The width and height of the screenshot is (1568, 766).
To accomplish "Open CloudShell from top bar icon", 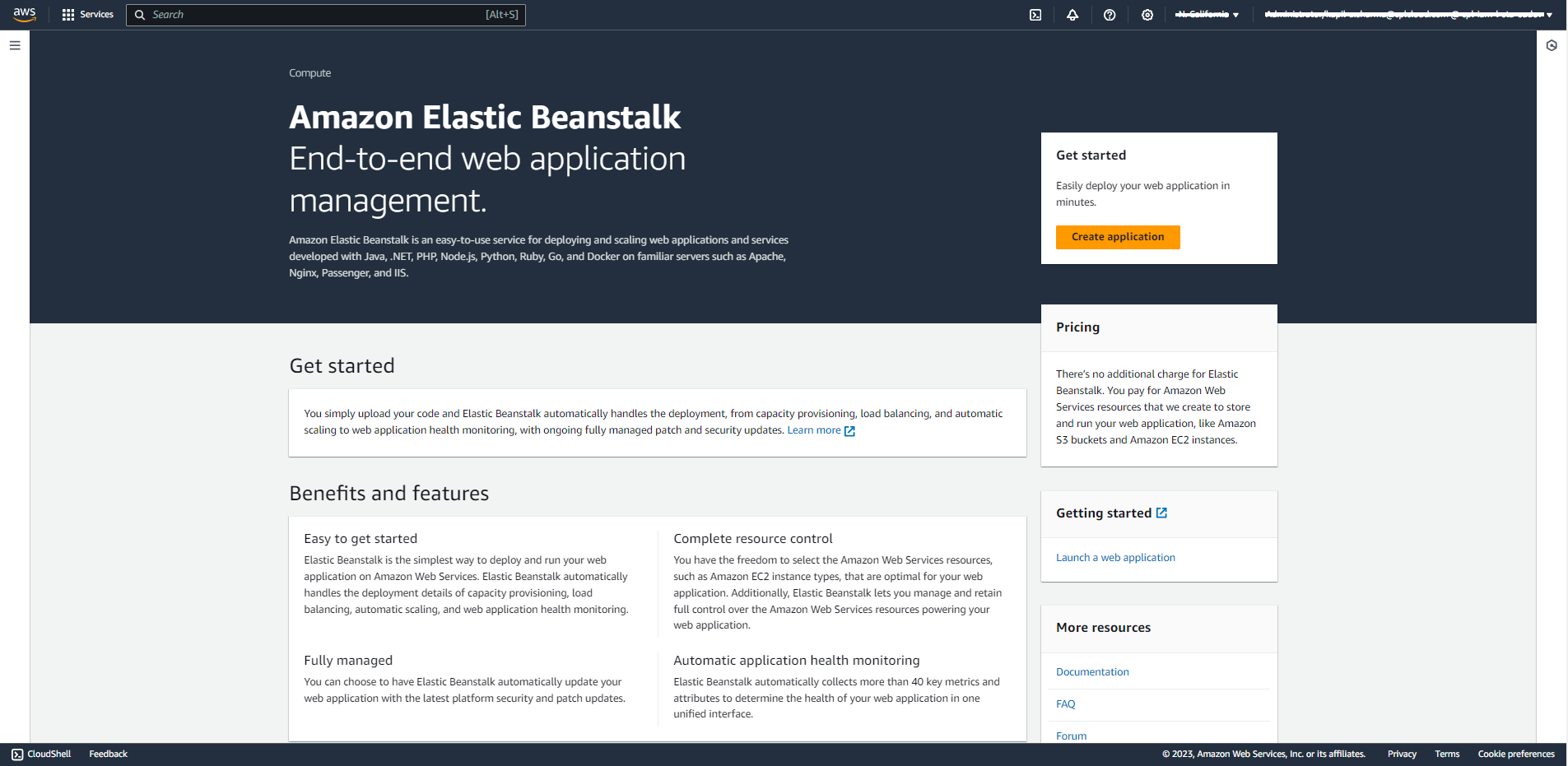I will coord(1035,15).
